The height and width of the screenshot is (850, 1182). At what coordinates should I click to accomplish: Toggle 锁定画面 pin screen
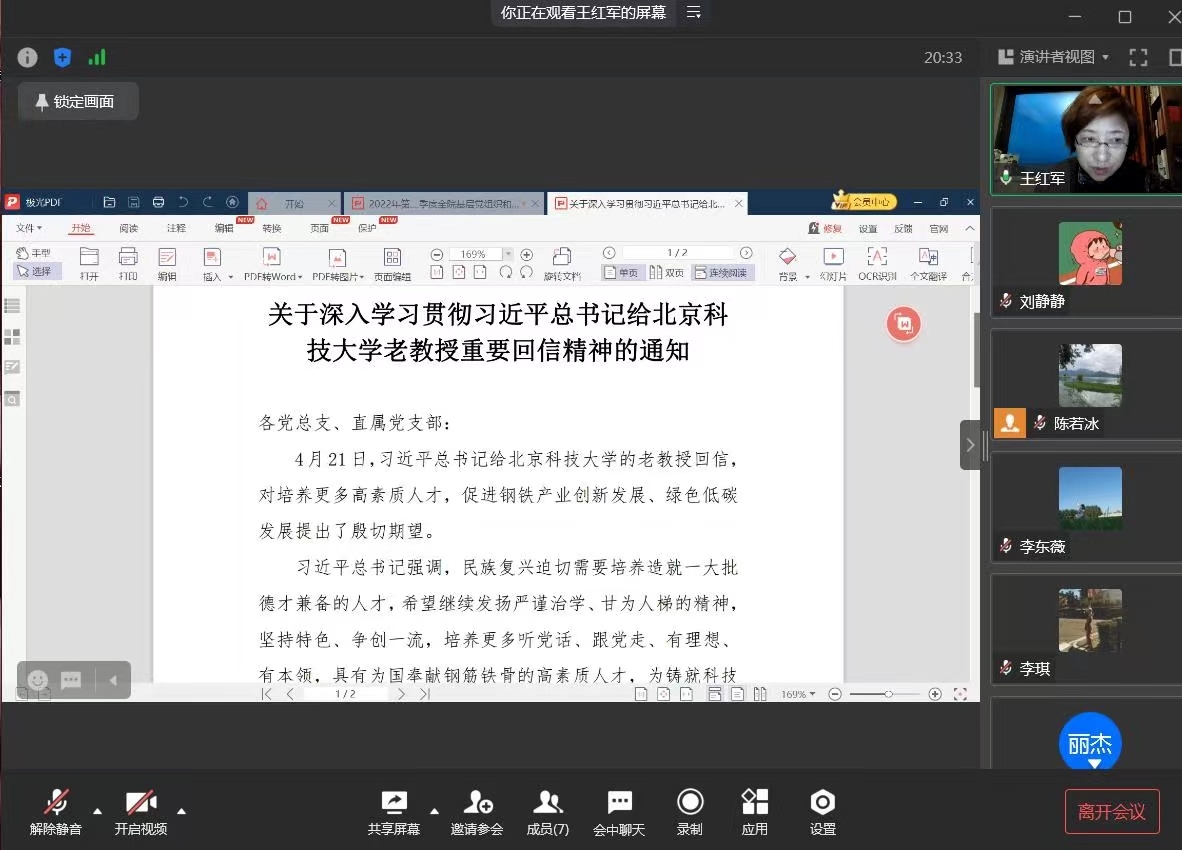[x=78, y=102]
